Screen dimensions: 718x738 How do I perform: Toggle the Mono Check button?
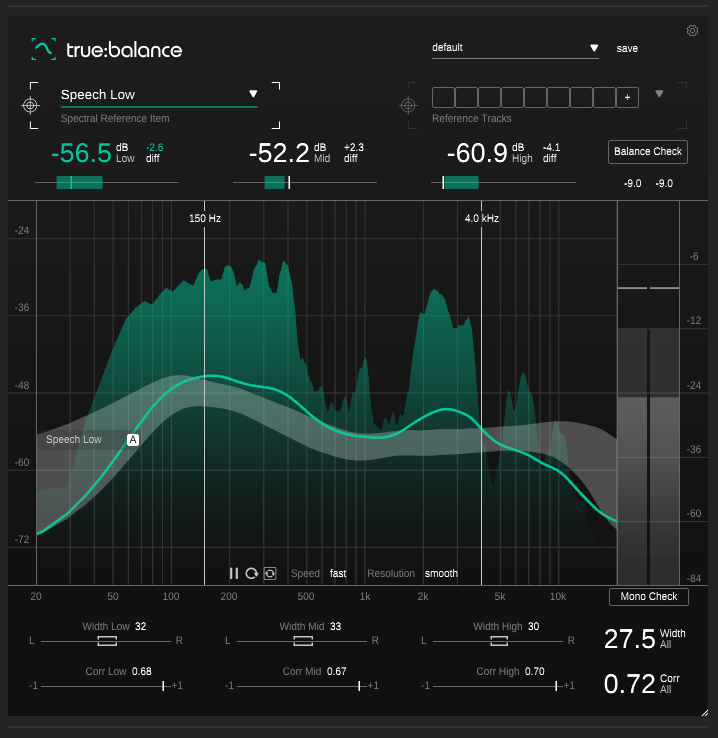click(648, 597)
